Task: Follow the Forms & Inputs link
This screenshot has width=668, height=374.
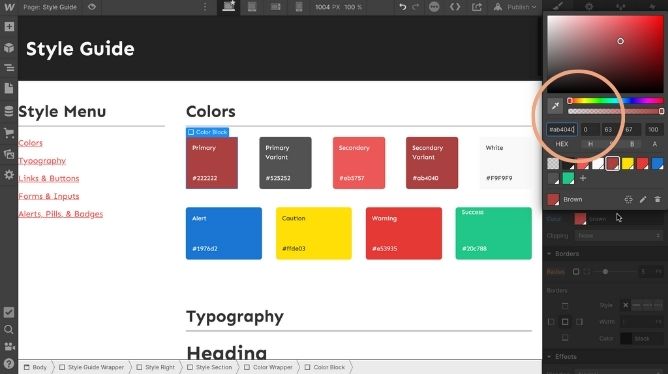Action: tap(49, 196)
